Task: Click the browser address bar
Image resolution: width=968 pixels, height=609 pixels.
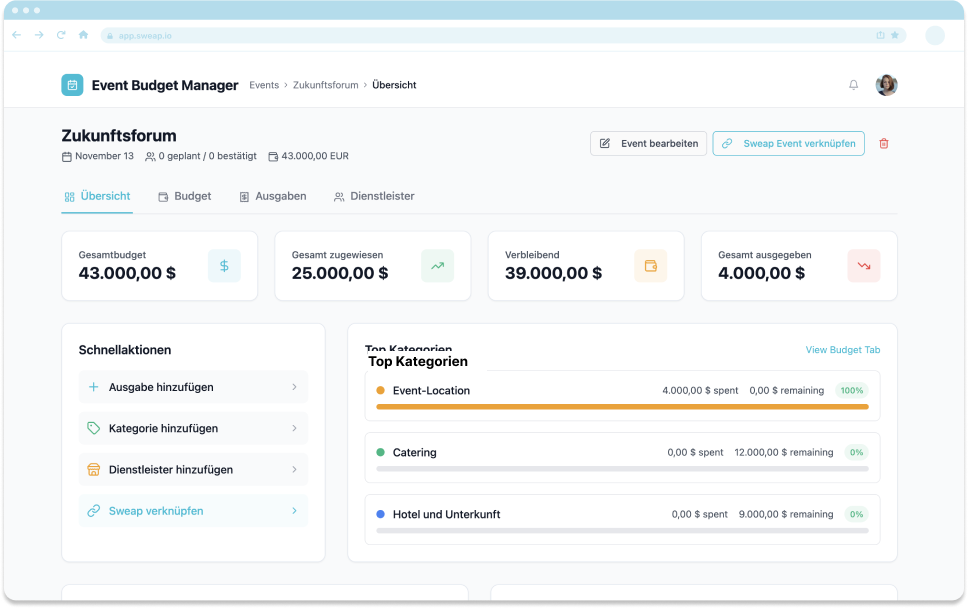Action: (490, 35)
